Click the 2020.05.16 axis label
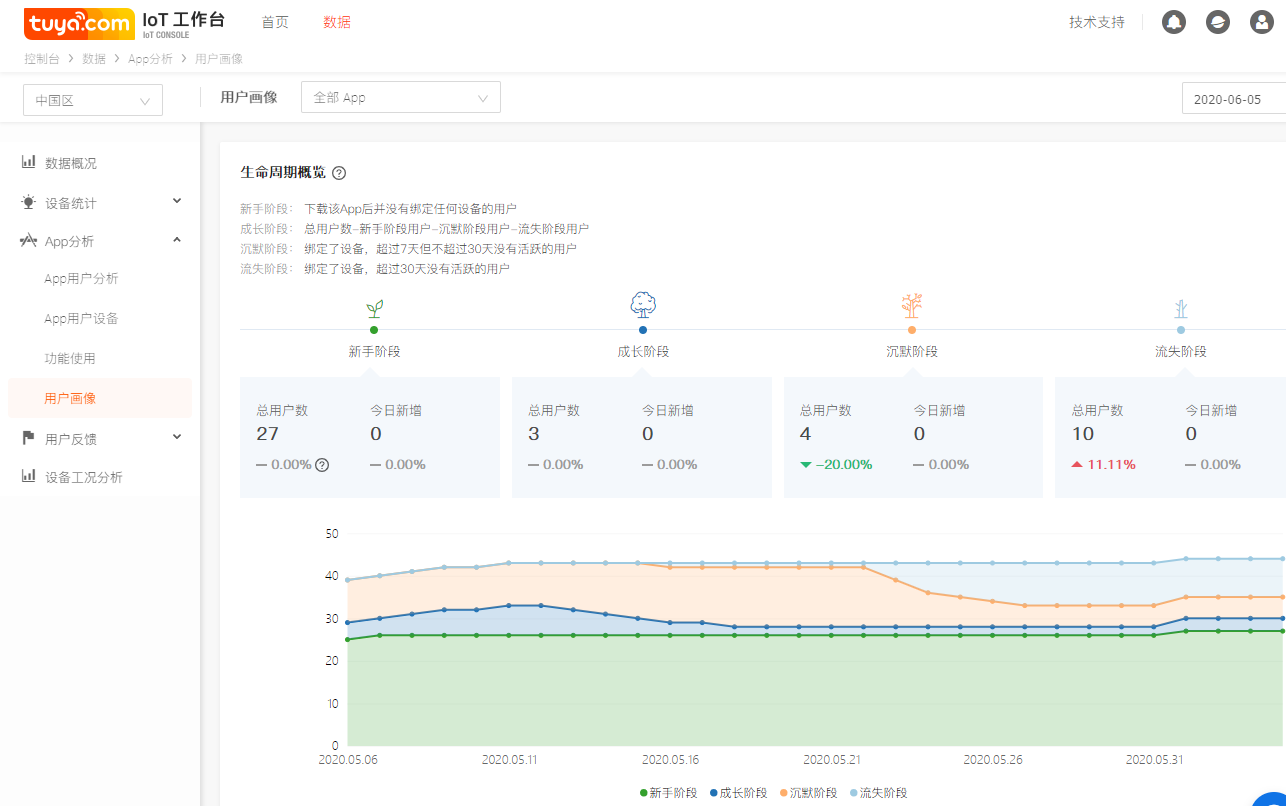 pyautogui.click(x=670, y=760)
